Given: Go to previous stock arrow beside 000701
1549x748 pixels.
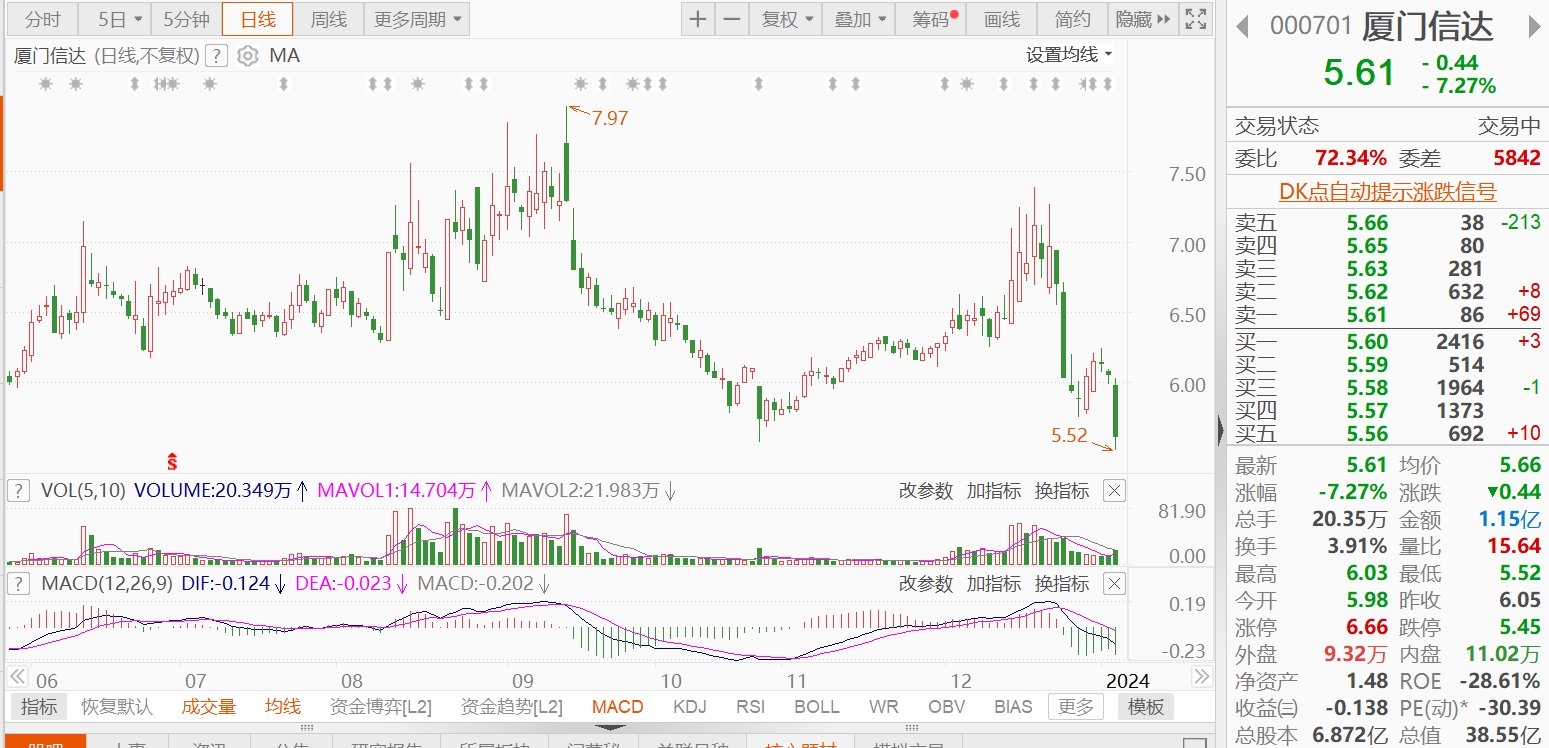Looking at the screenshot, I should (x=1243, y=26).
